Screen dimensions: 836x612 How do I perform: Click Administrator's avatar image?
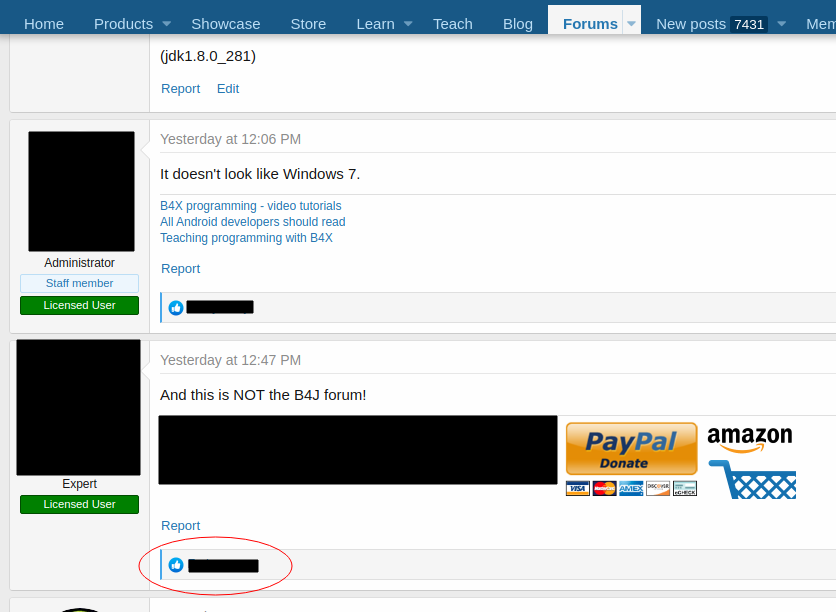pyautogui.click(x=81, y=191)
